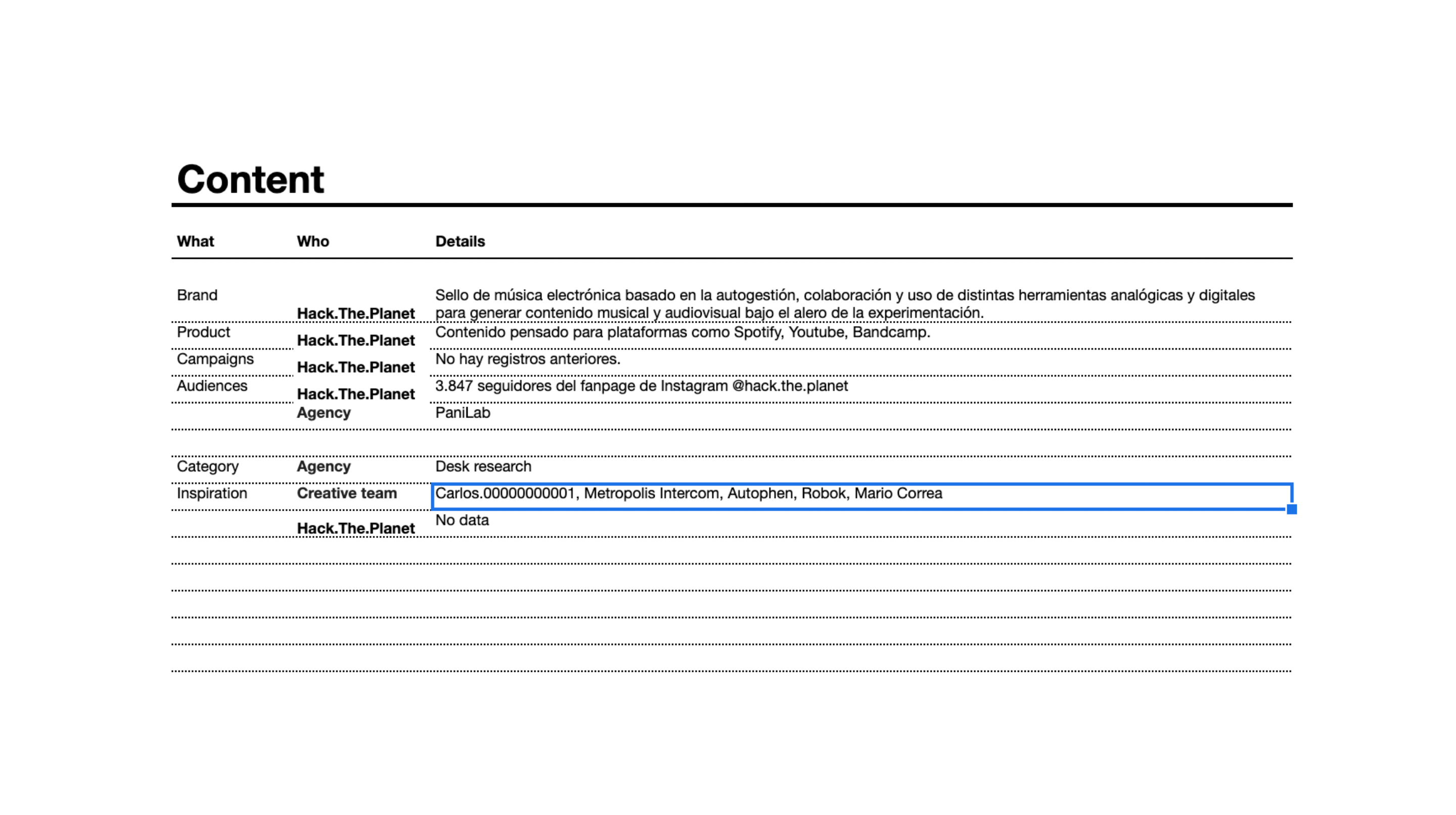1456x815 pixels.
Task: Select Hack.The.Planet beside No data
Action: tap(356, 528)
